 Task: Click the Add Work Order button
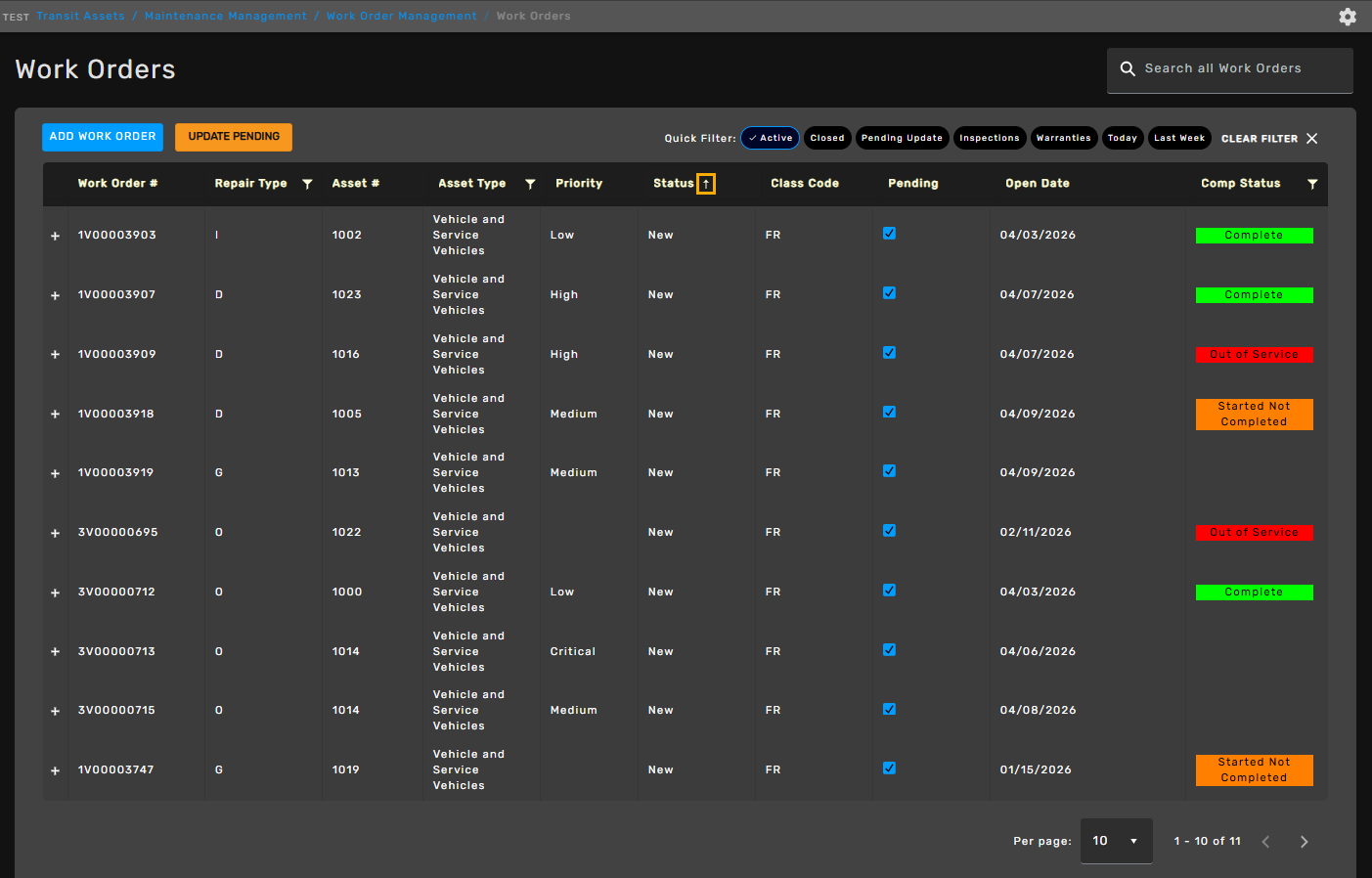click(x=103, y=137)
